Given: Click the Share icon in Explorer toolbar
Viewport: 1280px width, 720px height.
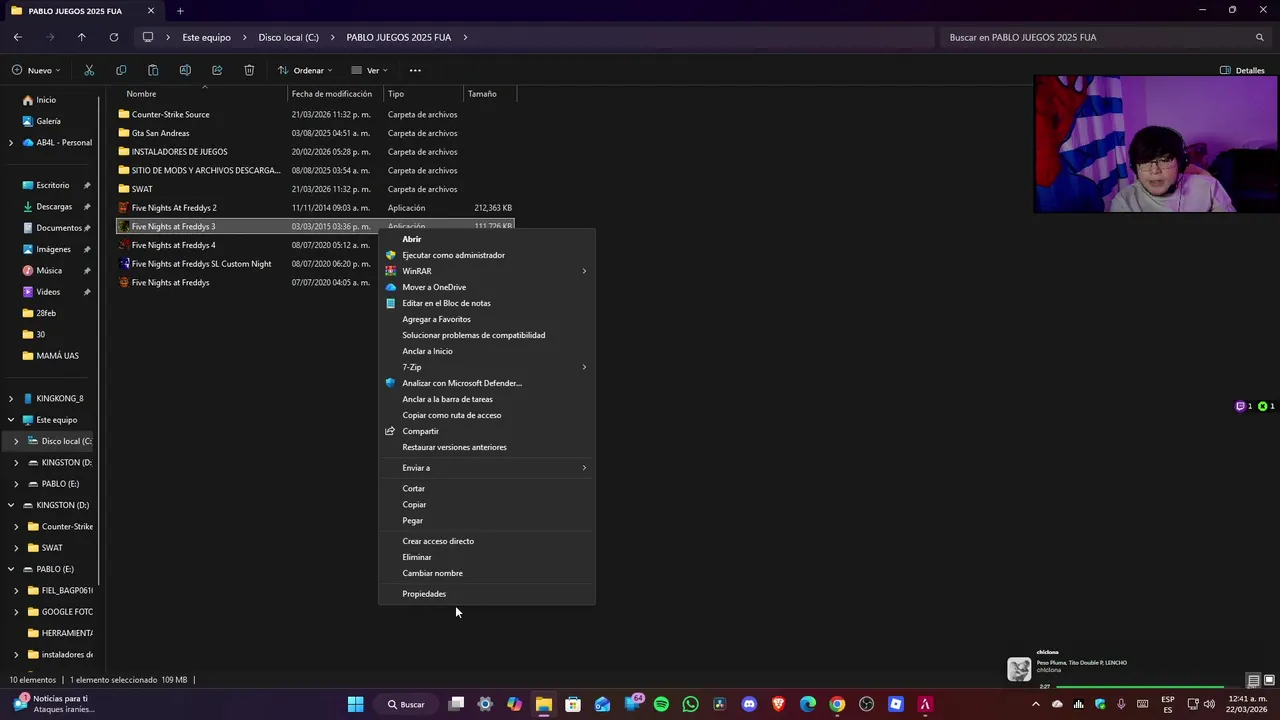Looking at the screenshot, I should [217, 70].
